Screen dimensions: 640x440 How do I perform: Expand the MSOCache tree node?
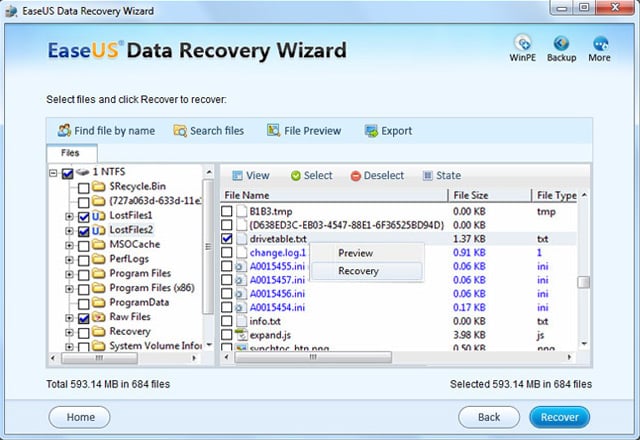pos(69,246)
